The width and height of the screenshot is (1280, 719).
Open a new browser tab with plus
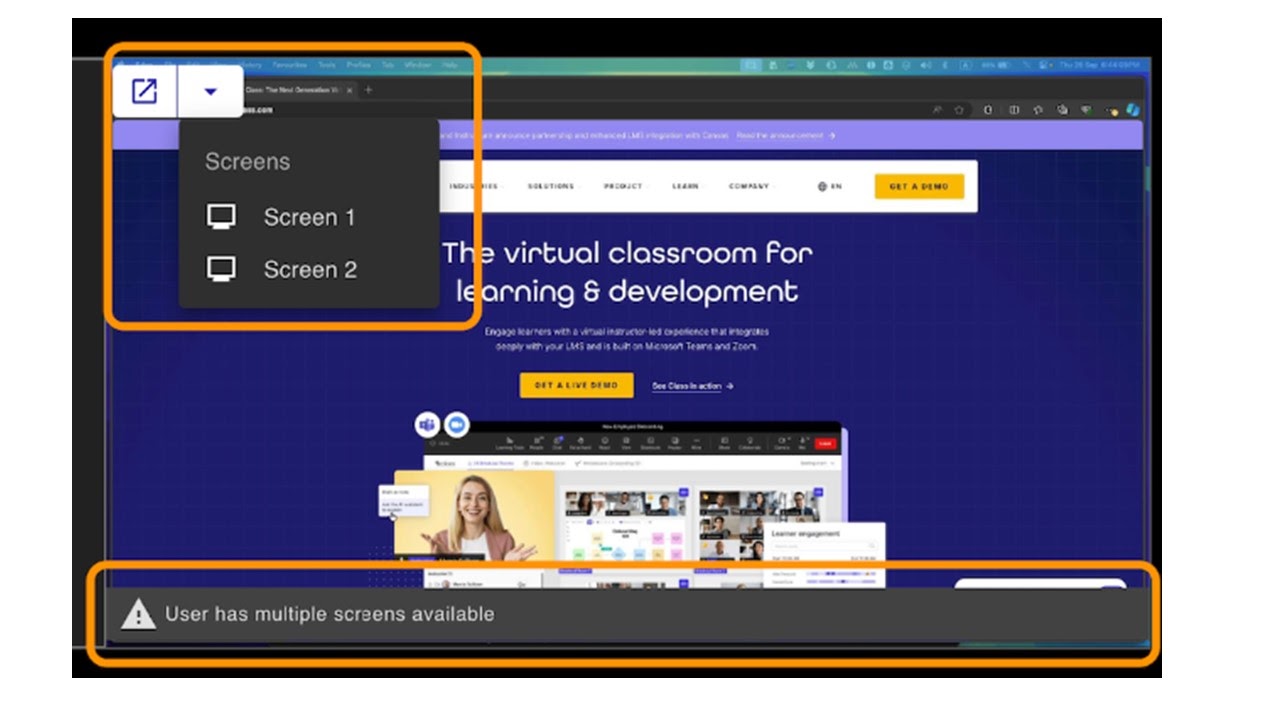click(368, 90)
